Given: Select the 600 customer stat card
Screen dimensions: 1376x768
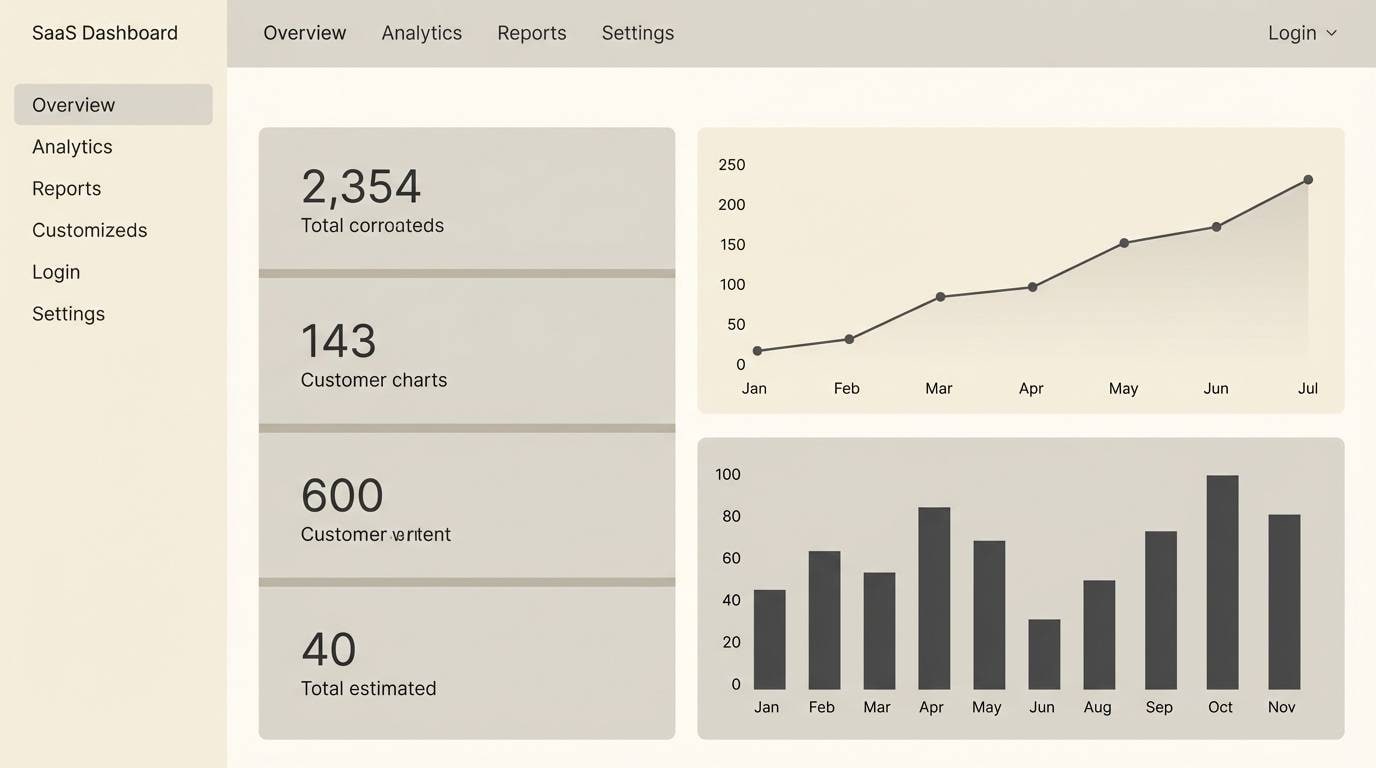Looking at the screenshot, I should (466, 506).
